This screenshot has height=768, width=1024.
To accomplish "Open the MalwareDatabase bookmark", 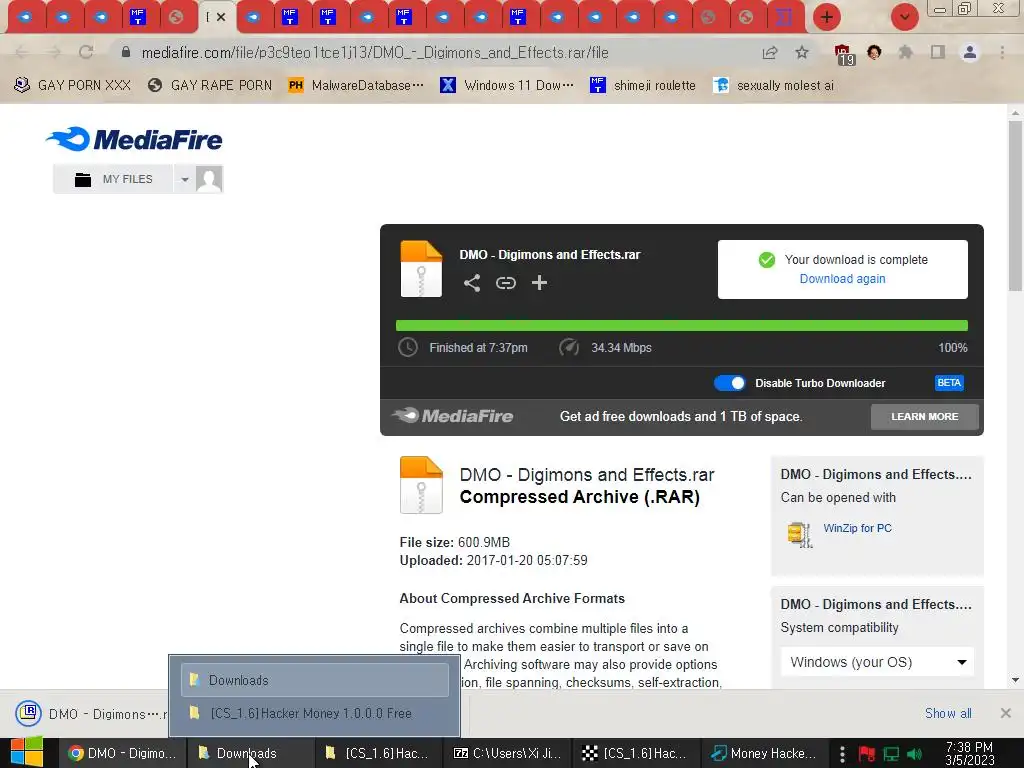I will 356,86.
